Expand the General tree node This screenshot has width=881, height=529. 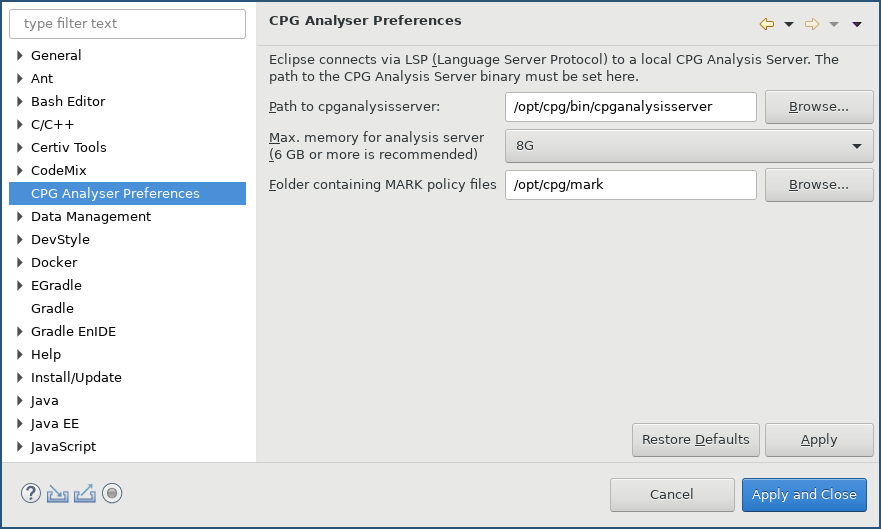(x=20, y=56)
